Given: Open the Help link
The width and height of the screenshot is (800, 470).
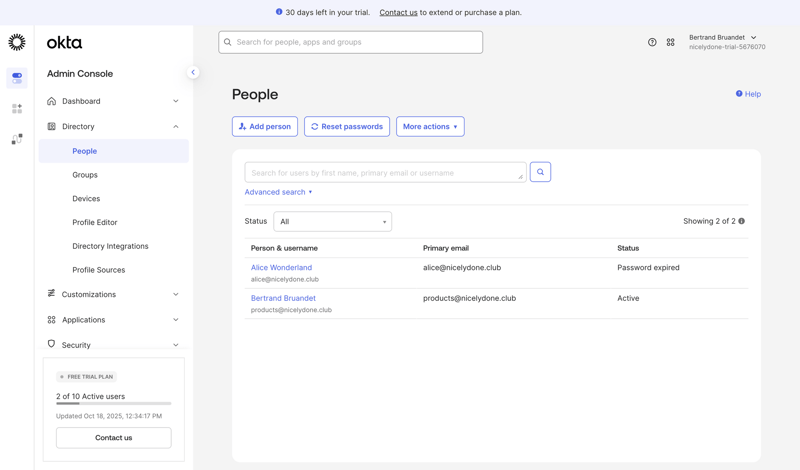Looking at the screenshot, I should click(x=748, y=94).
